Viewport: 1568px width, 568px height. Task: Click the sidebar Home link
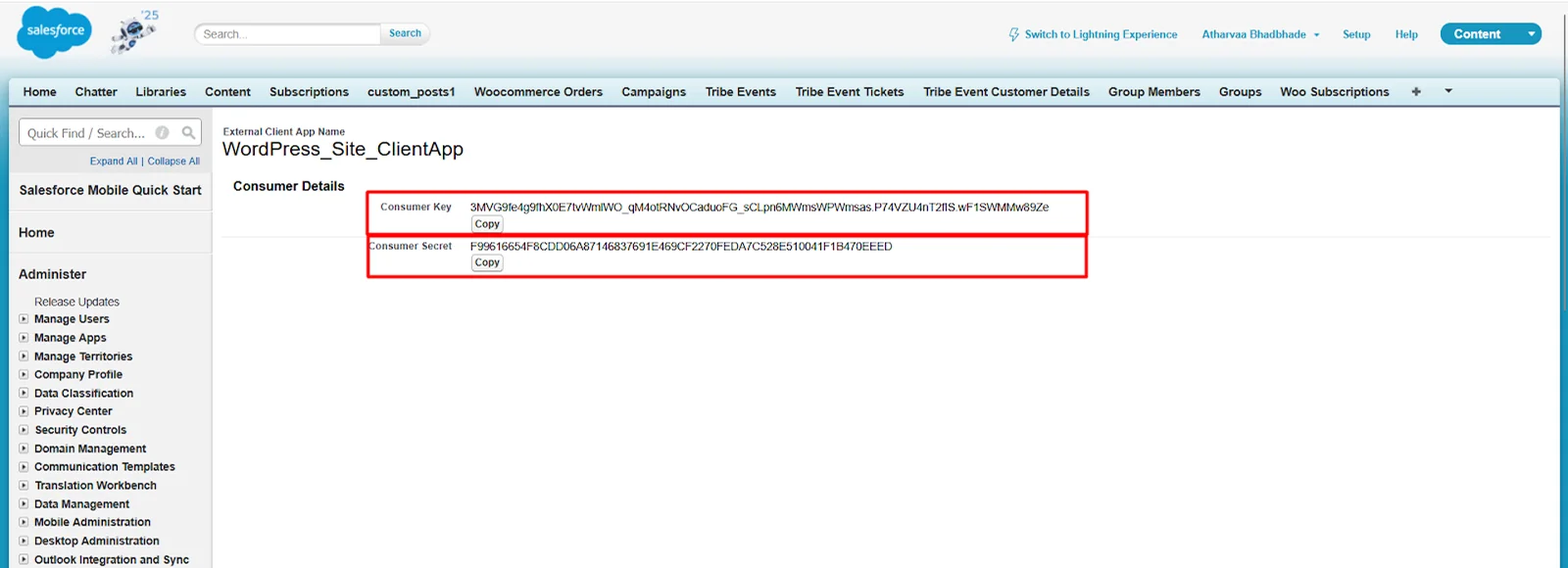pyautogui.click(x=36, y=233)
